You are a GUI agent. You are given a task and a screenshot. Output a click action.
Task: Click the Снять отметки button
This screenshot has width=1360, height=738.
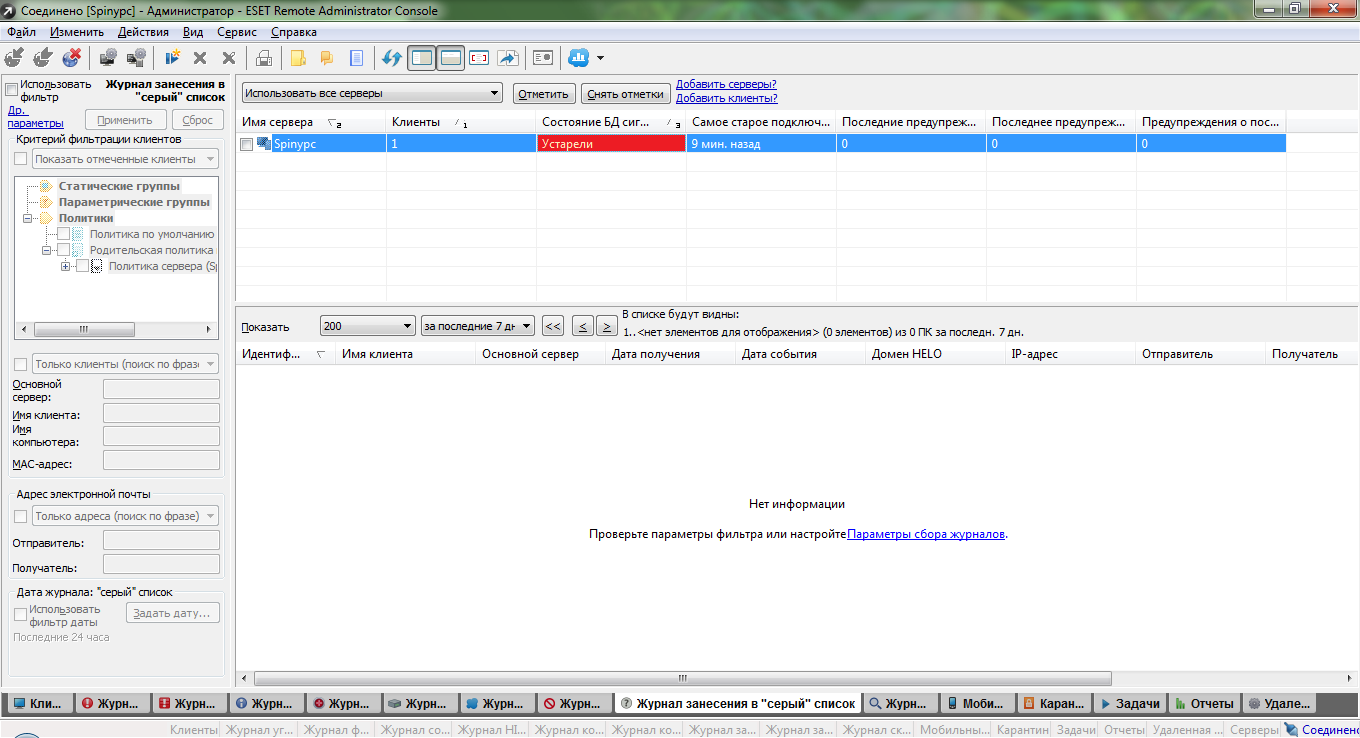626,94
